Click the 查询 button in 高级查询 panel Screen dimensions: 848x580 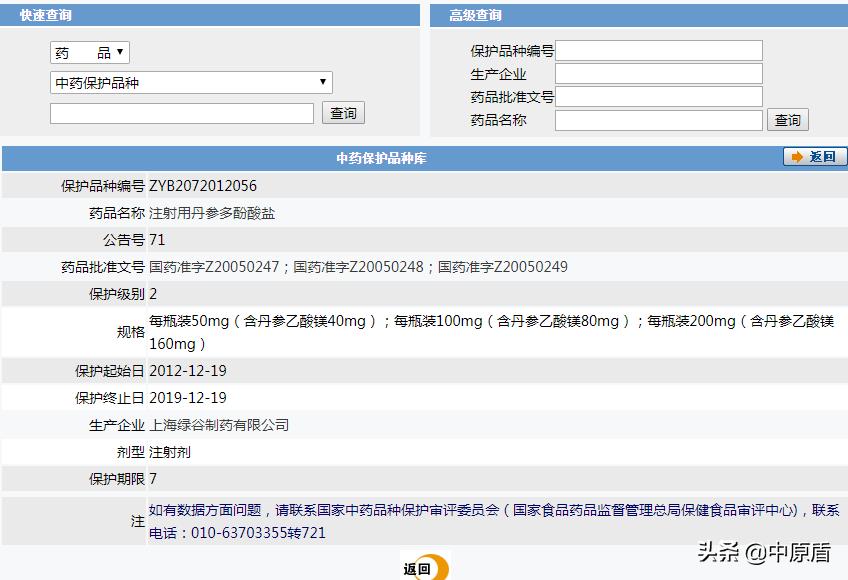coord(788,118)
